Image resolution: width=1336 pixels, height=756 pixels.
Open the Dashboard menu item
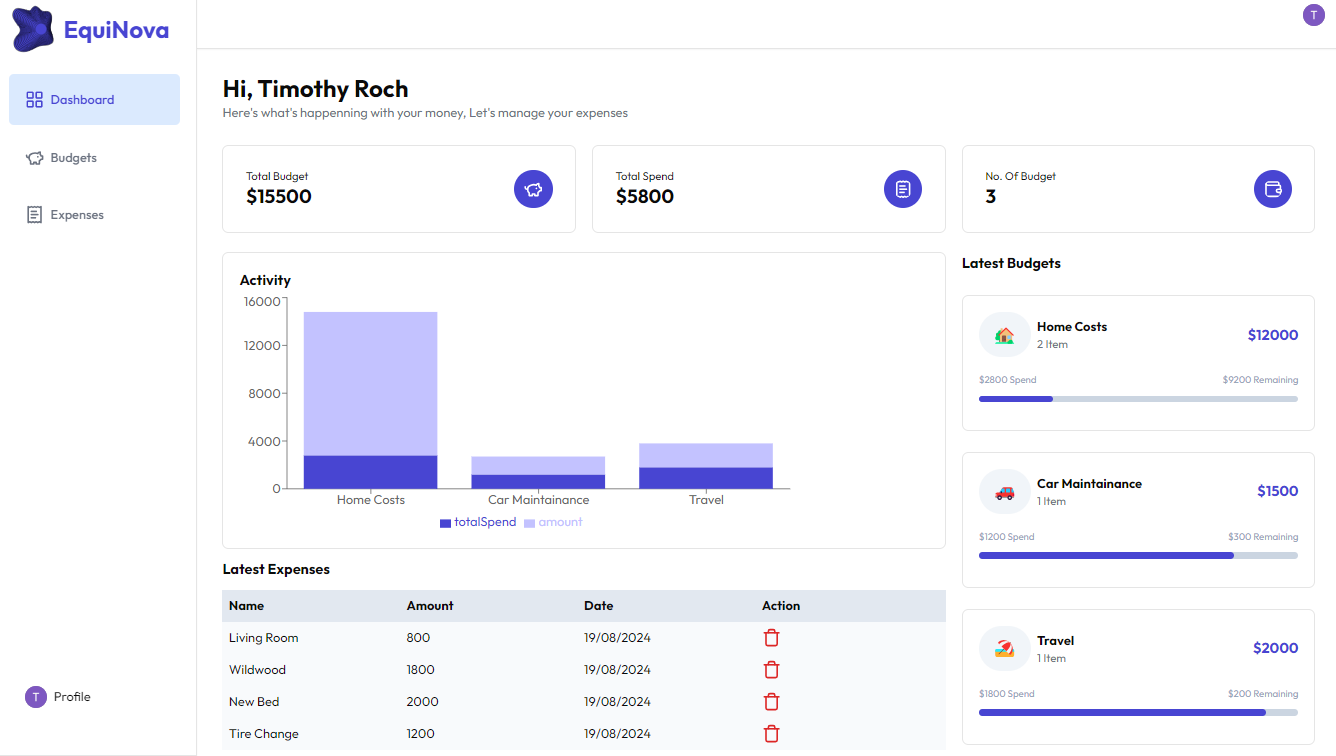tap(94, 100)
